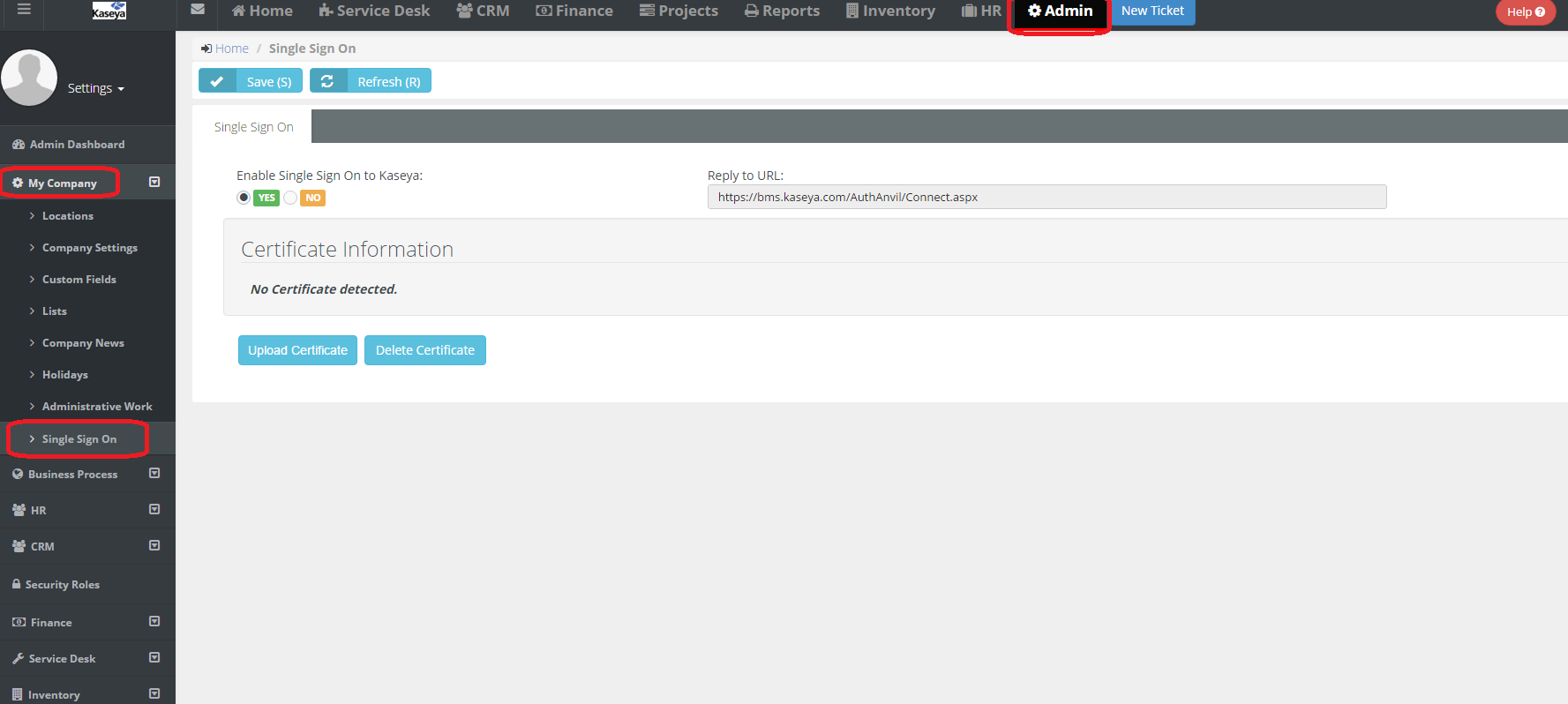
Task: Click Delete Certificate button
Action: (425, 350)
